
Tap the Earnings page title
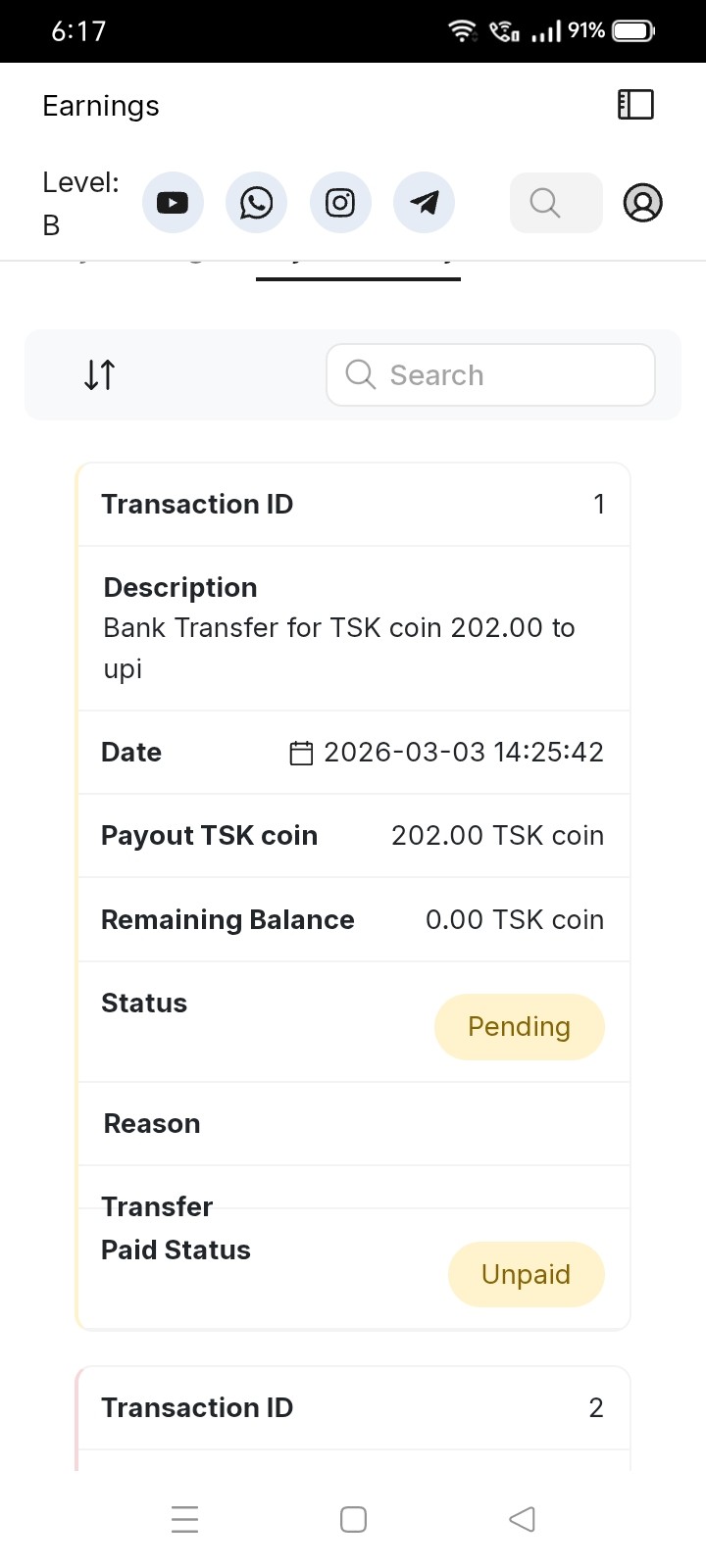[x=101, y=106]
